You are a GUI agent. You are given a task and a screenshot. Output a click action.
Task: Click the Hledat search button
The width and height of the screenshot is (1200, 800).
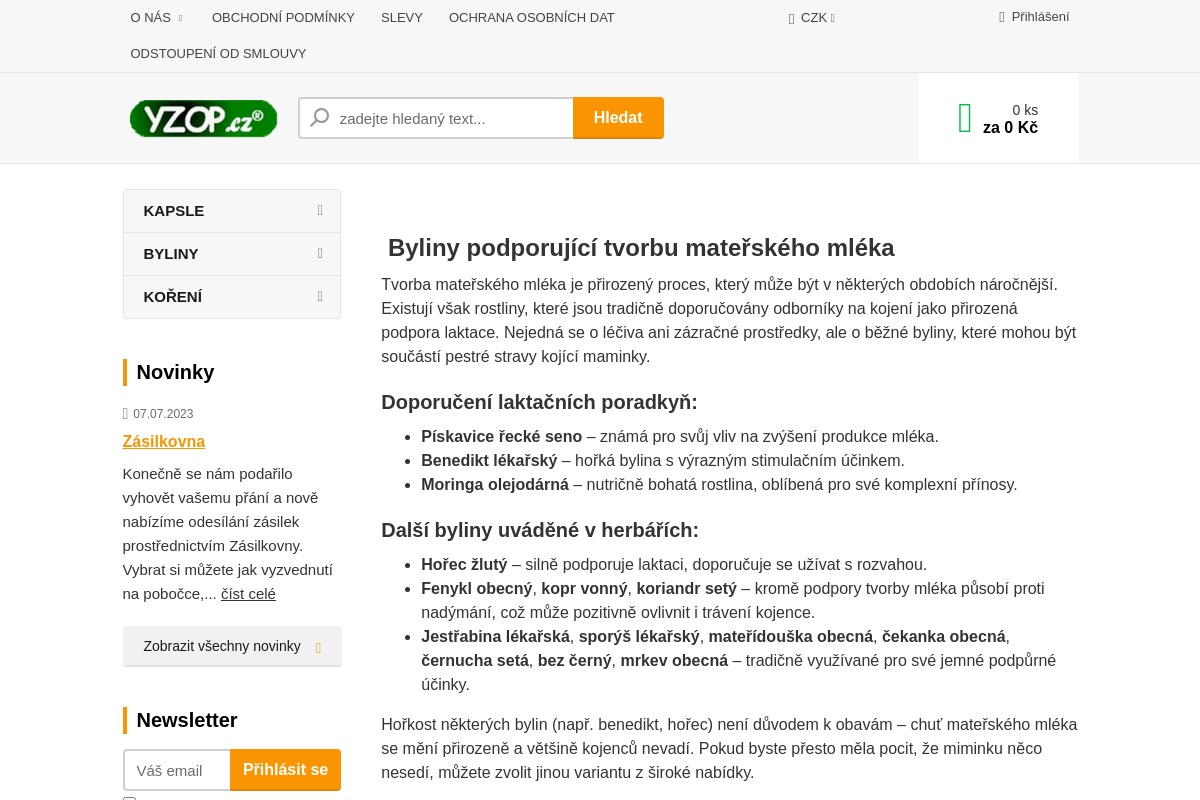618,117
